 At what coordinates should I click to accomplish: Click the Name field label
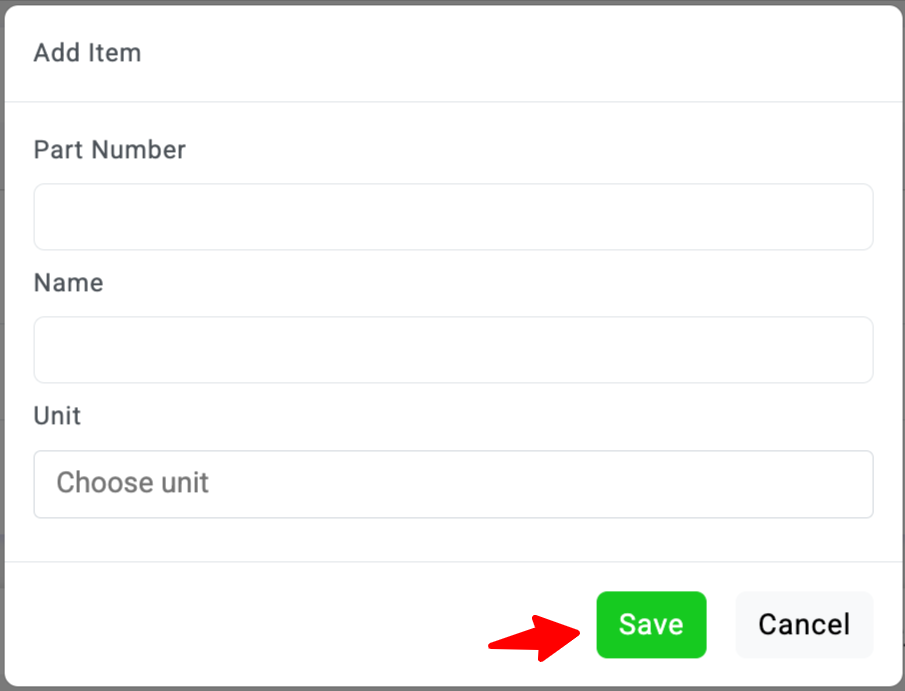coord(68,283)
